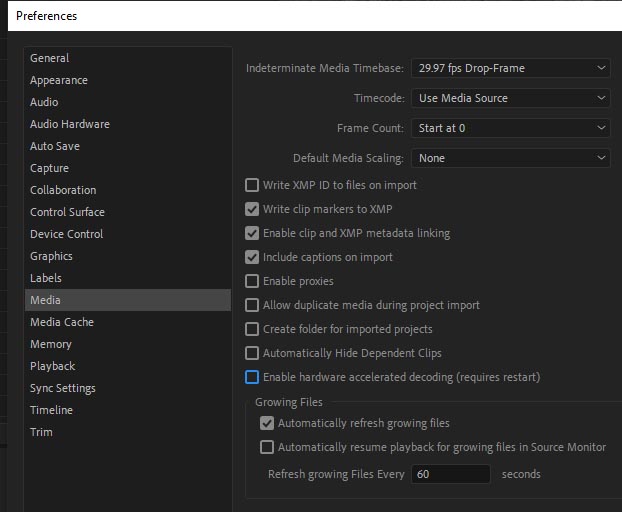622x512 pixels.
Task: Open Sync Settings preferences category
Action: (62, 388)
